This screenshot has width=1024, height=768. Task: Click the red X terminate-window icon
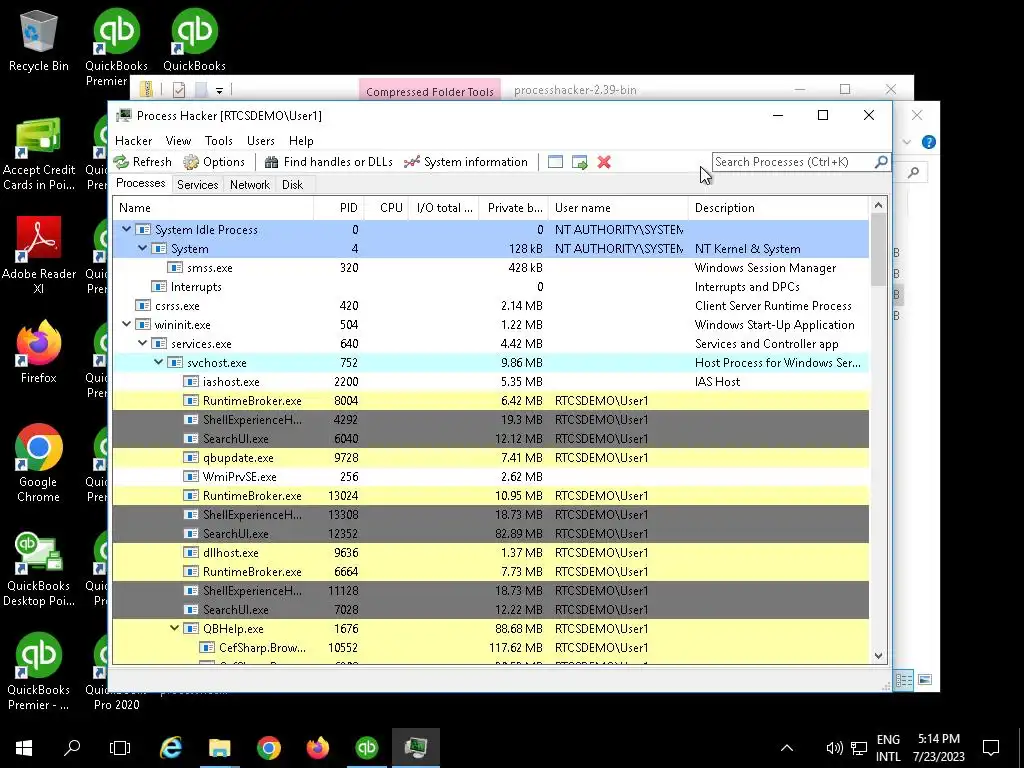pyautogui.click(x=604, y=162)
